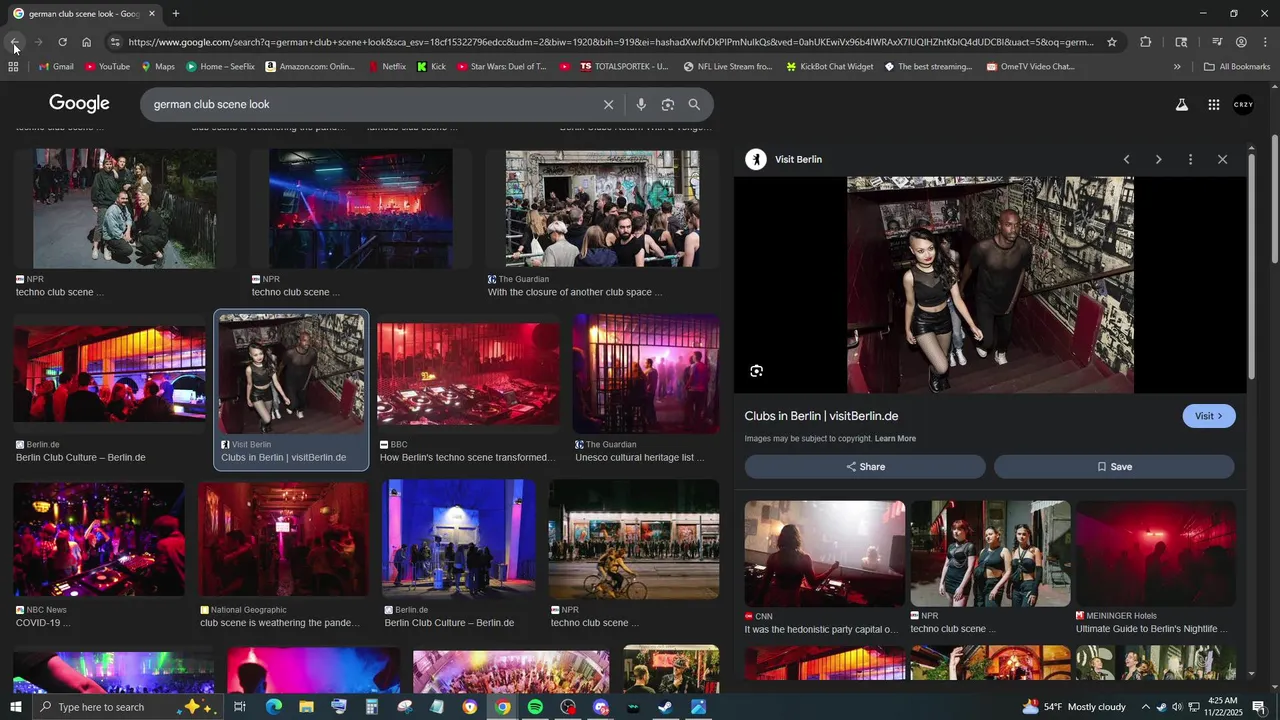Open the Chrome profile menu
The image size is (1280, 720).
[1241, 42]
